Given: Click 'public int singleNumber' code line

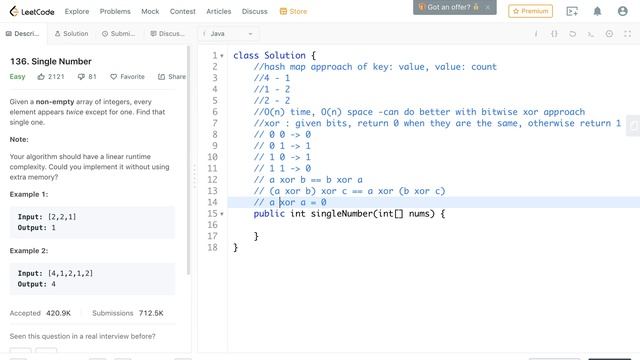Looking at the screenshot, I should [349, 213].
